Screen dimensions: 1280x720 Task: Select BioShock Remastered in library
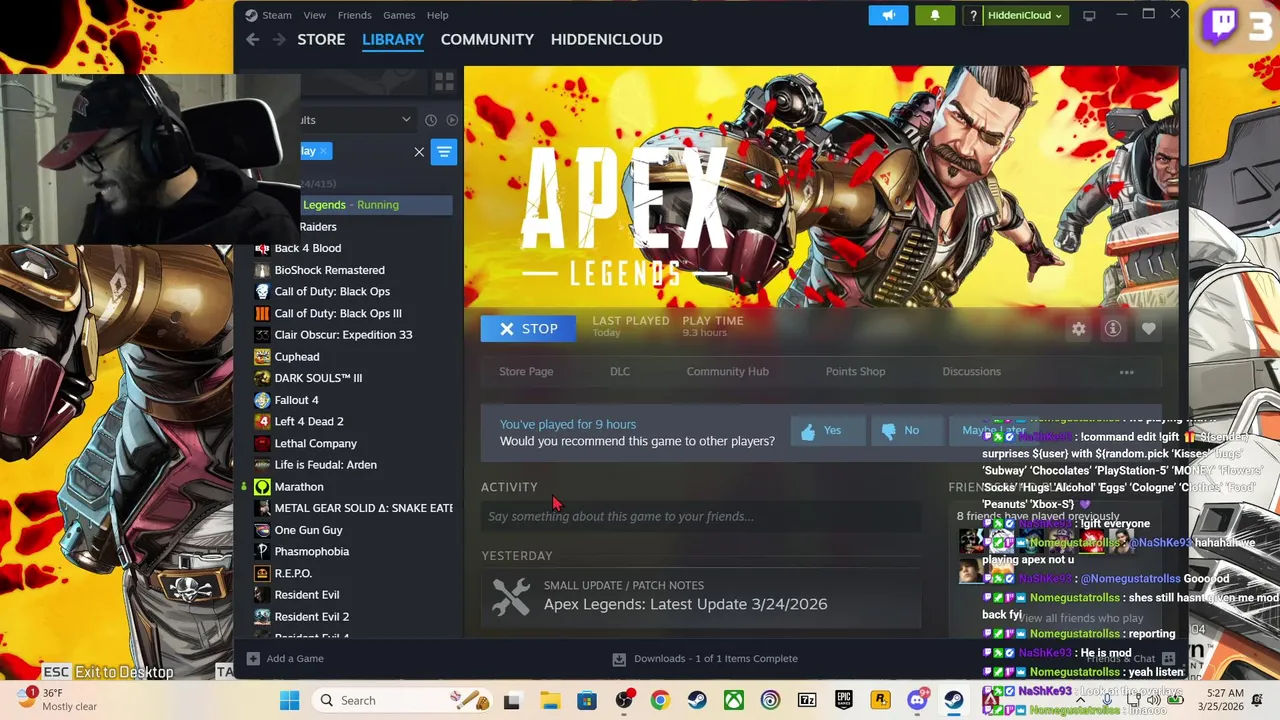click(329, 270)
